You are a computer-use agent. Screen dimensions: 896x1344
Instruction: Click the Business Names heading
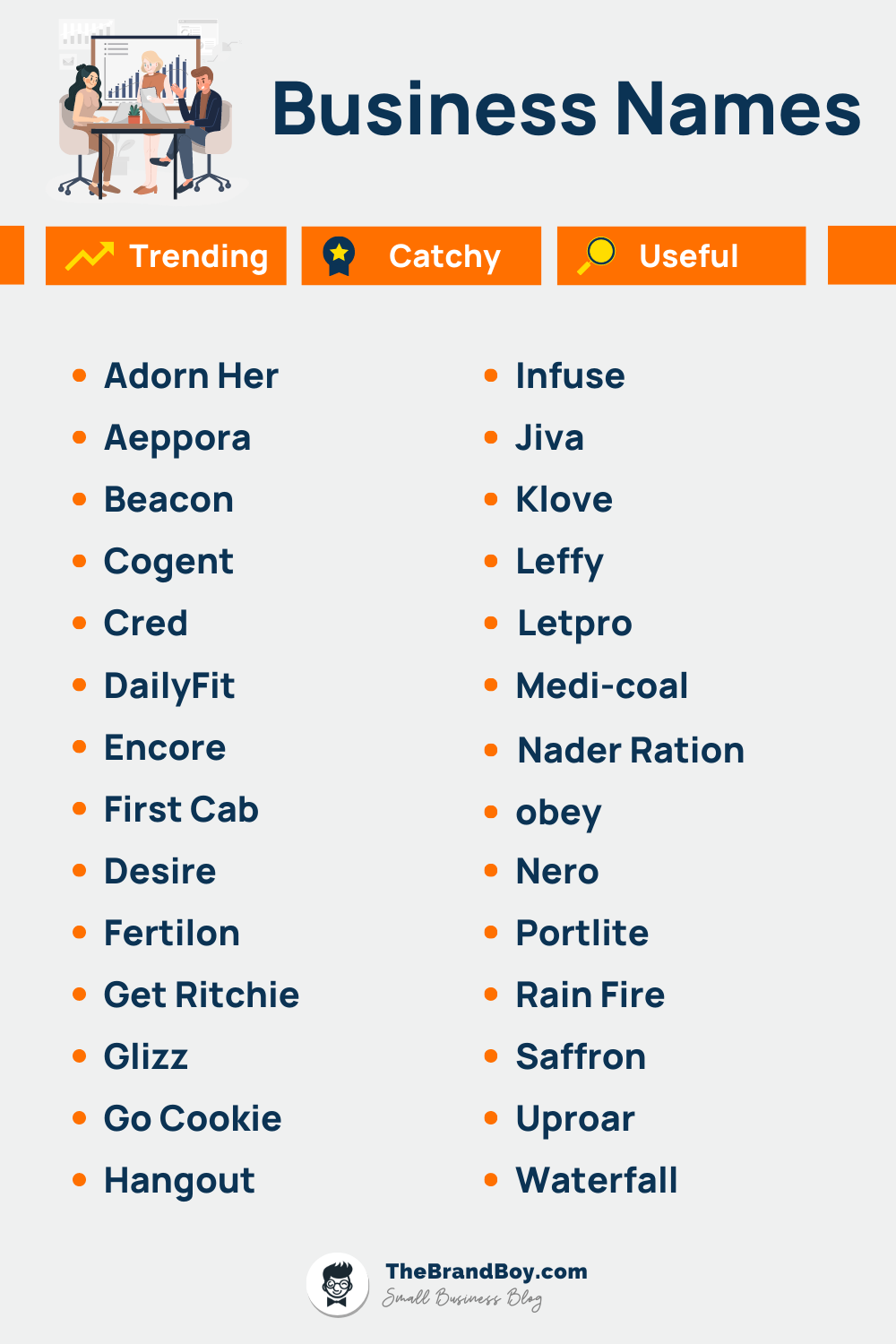pyautogui.click(x=566, y=109)
